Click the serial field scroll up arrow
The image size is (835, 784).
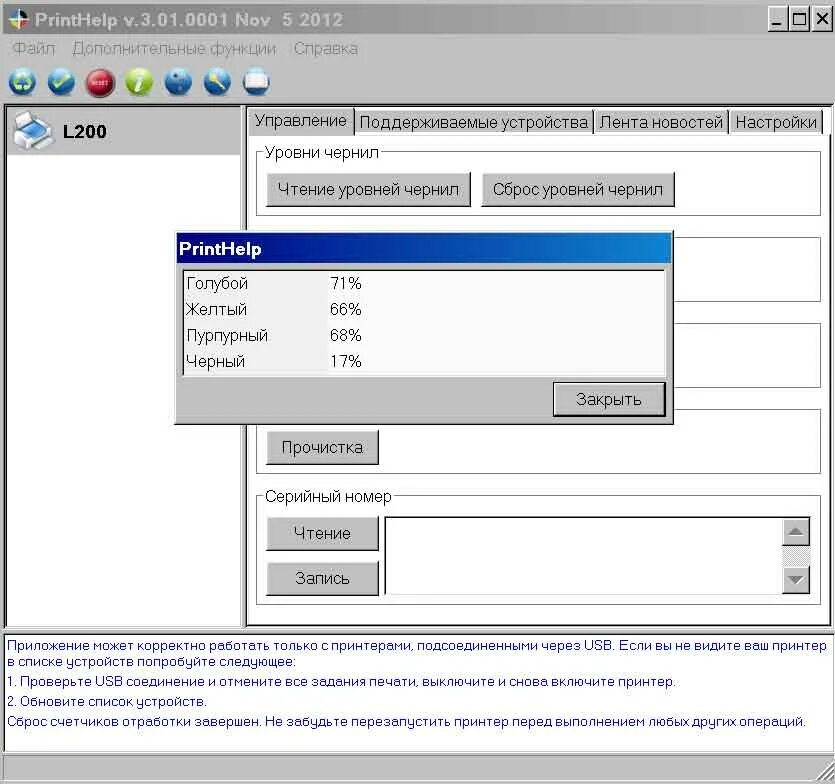tap(796, 531)
